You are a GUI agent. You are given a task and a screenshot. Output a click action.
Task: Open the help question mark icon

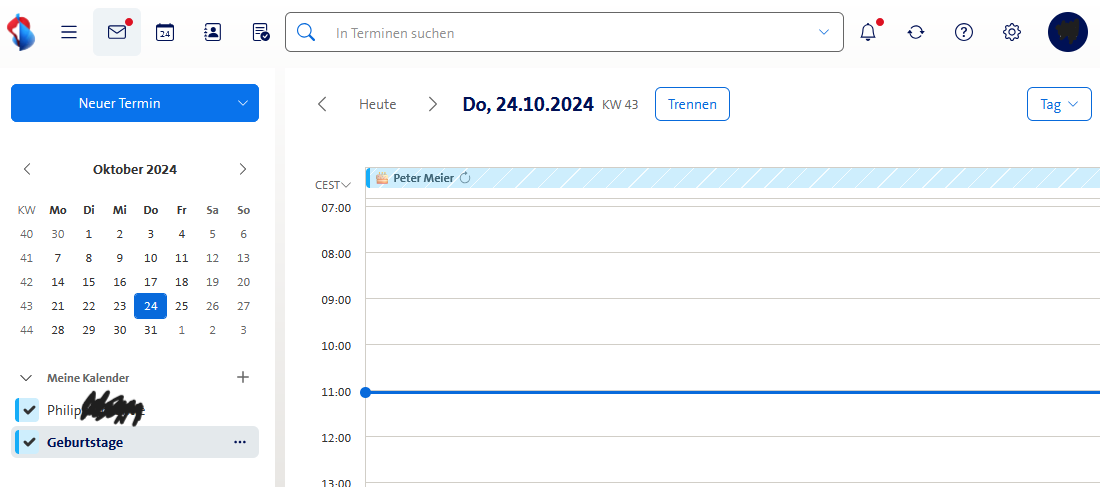[964, 32]
